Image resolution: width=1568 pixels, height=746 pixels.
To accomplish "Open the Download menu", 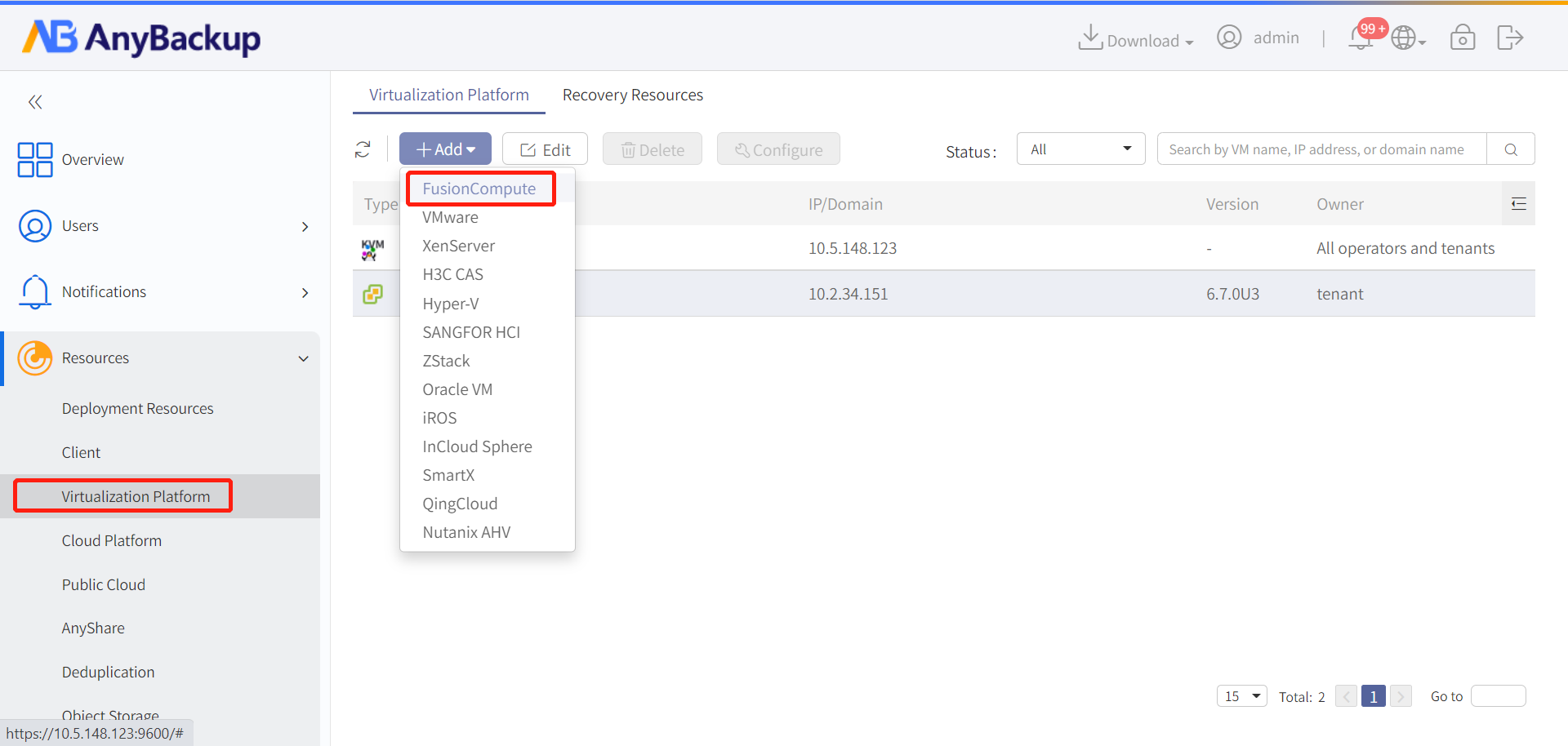I will coord(1136,38).
